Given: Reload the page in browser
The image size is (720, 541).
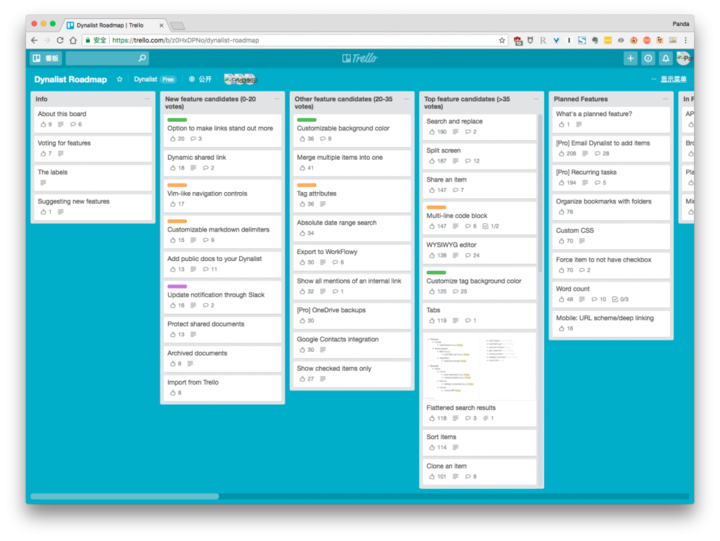Looking at the screenshot, I should click(60, 40).
